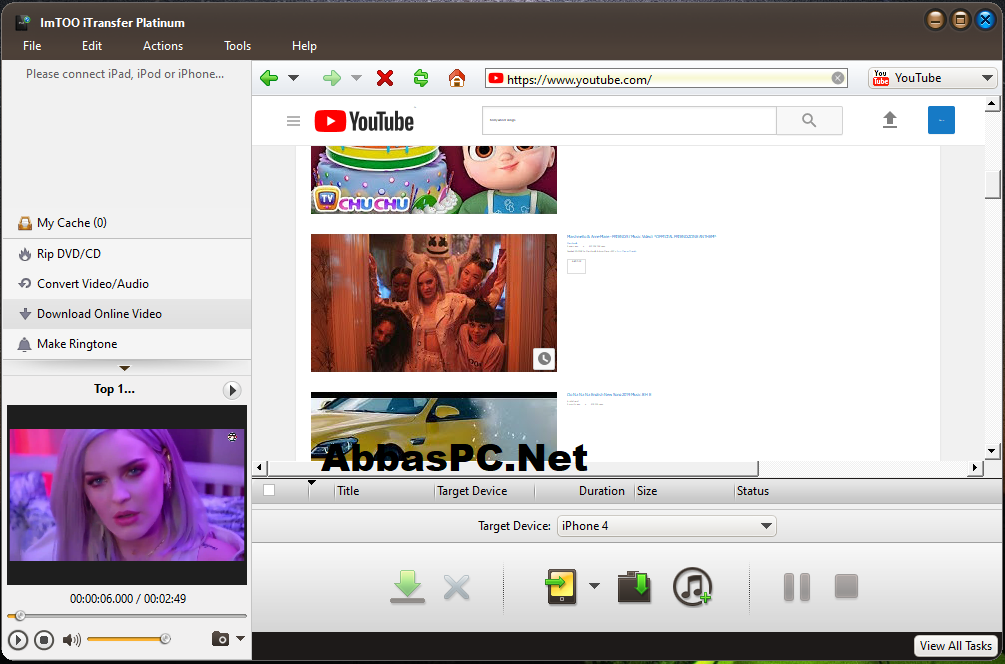Select Rip DVD/CD in sidebar

click(127, 254)
